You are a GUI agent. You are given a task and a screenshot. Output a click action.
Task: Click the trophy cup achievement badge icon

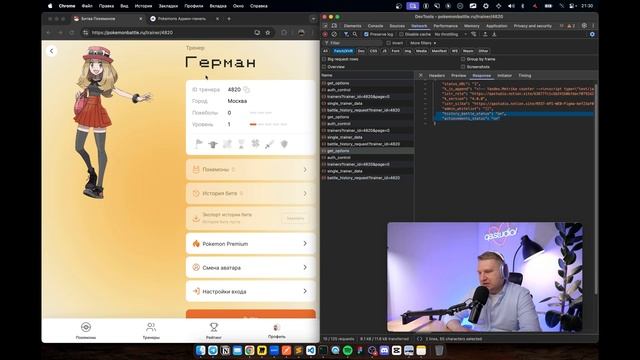[241, 144]
